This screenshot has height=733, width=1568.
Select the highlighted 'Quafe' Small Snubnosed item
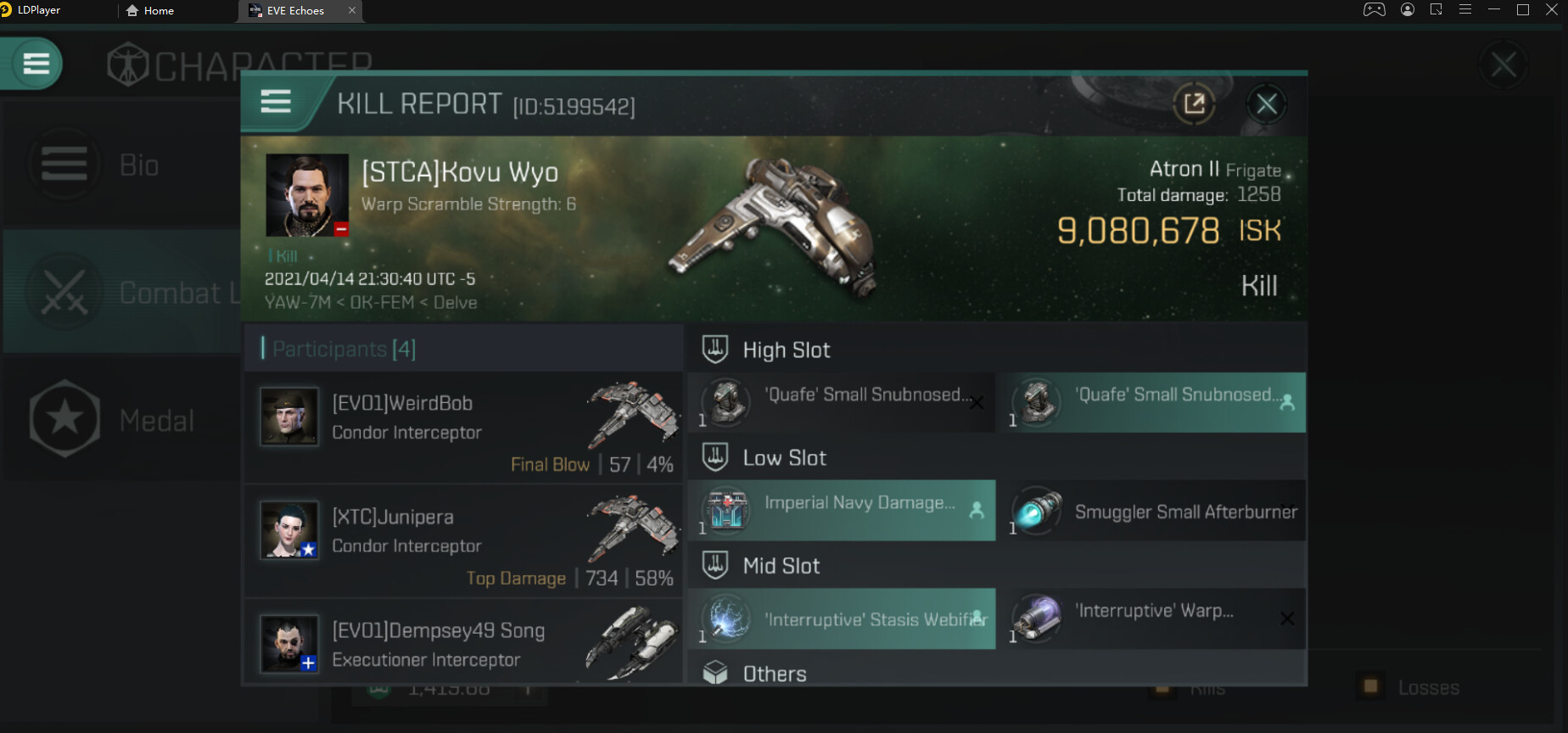pos(1151,402)
